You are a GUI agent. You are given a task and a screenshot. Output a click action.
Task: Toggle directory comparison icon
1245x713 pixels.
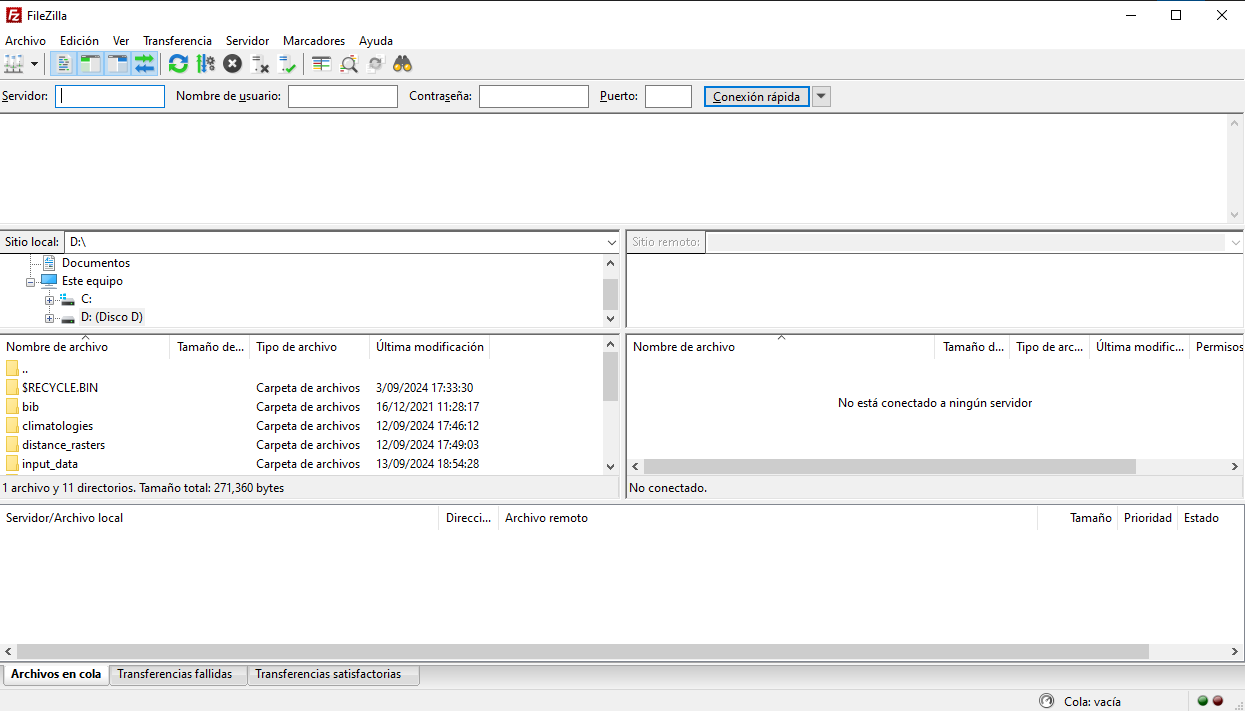point(348,64)
